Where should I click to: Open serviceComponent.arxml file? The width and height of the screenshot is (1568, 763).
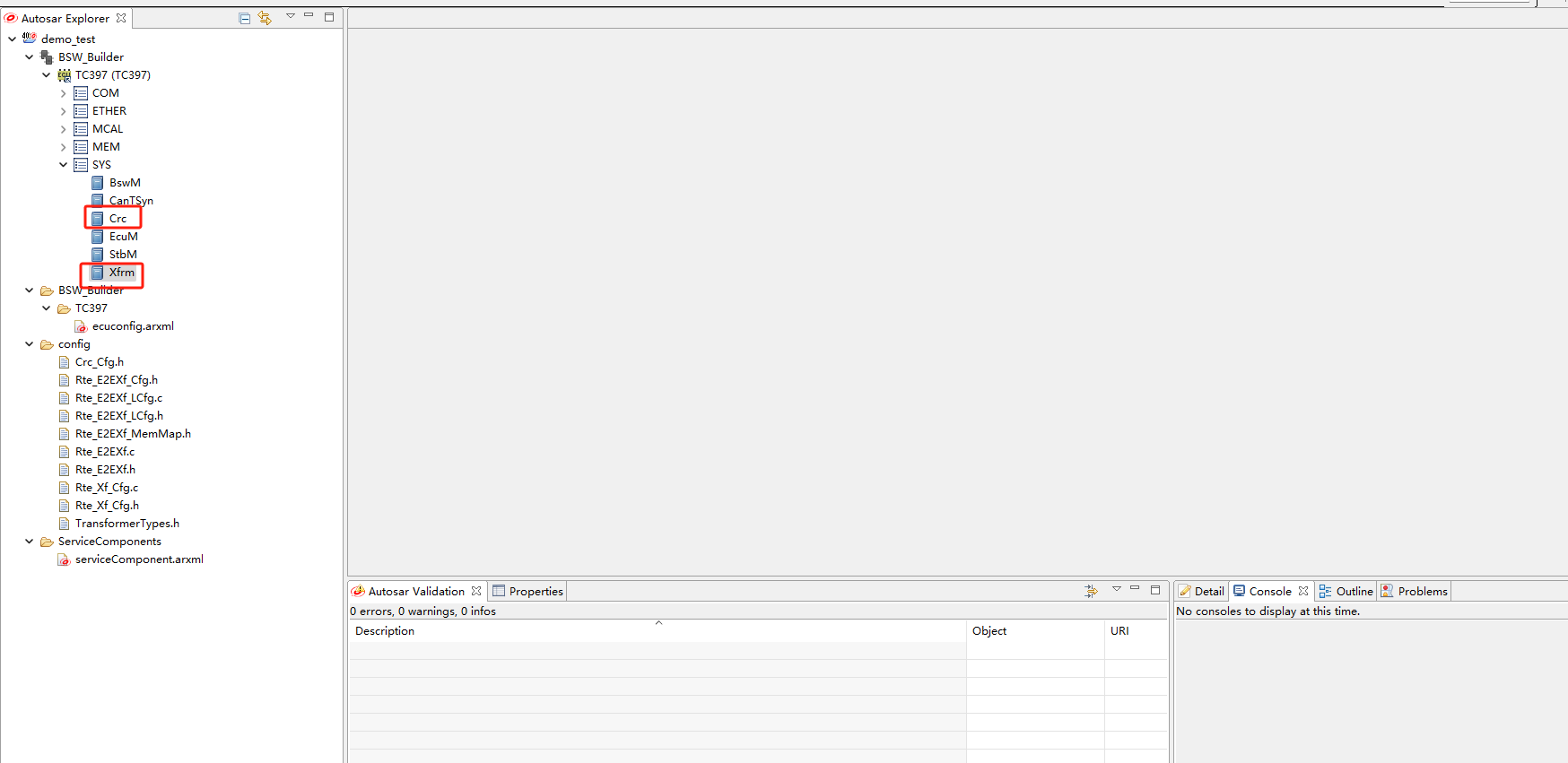pos(138,559)
